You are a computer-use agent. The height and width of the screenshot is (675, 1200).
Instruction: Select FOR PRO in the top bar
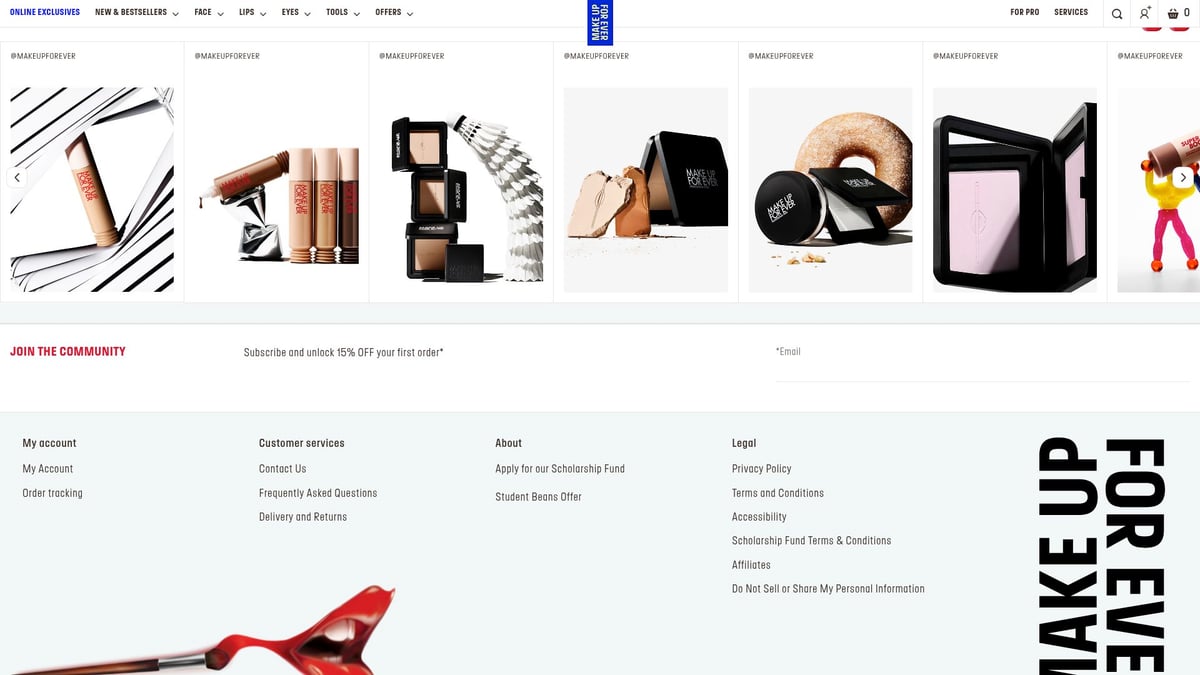(1025, 12)
